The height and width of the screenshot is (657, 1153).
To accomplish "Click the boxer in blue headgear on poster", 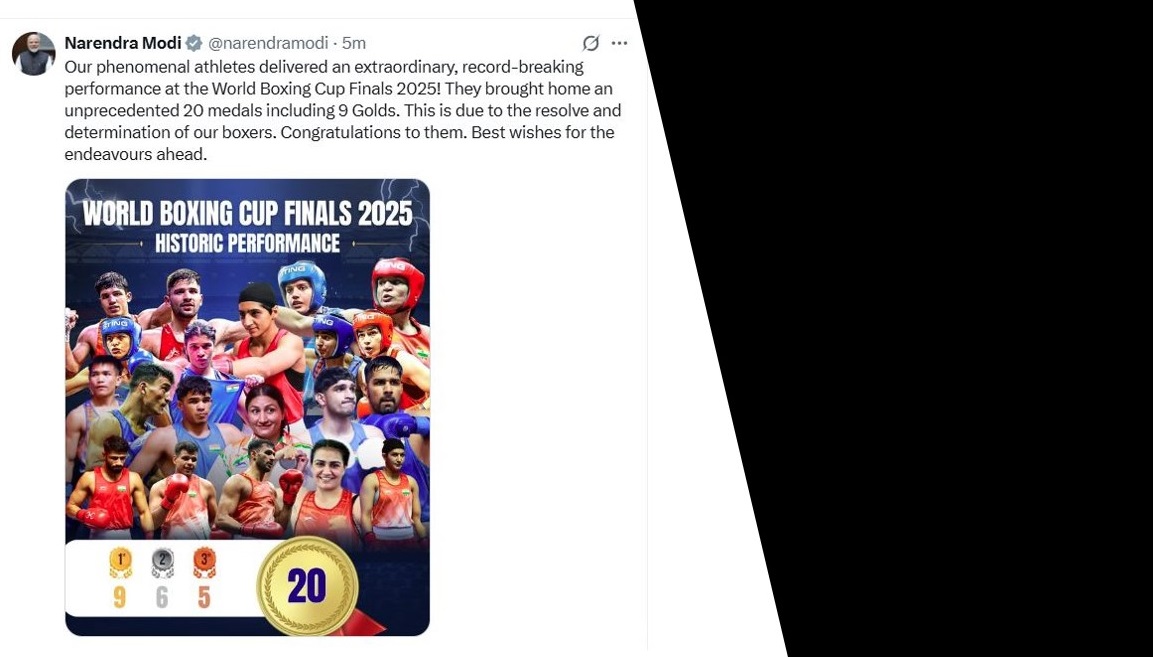I will pyautogui.click(x=304, y=285).
